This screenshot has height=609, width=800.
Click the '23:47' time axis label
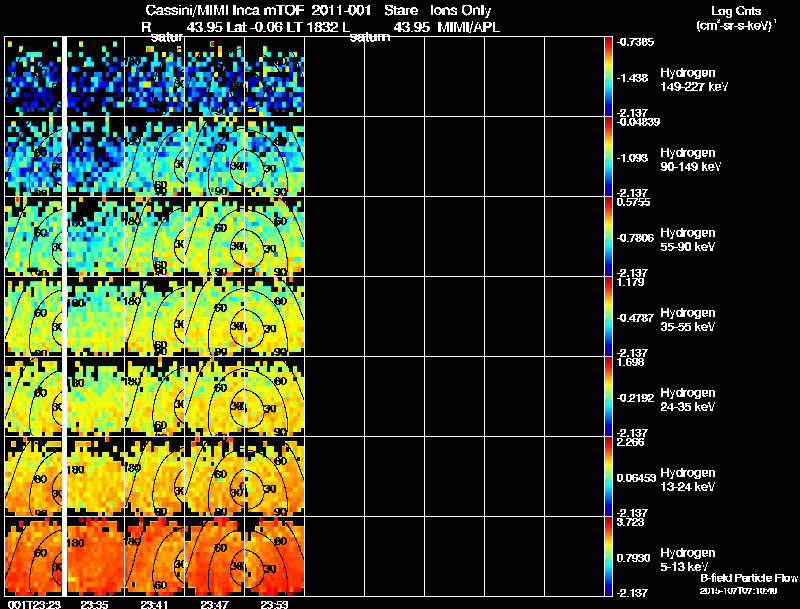(x=214, y=604)
